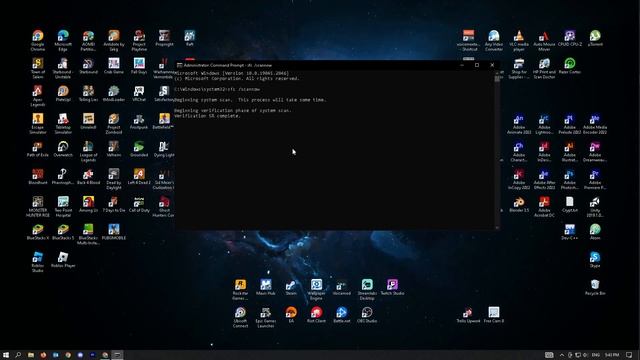Select the Steam desktop icon
The image size is (640, 360).
click(291, 287)
